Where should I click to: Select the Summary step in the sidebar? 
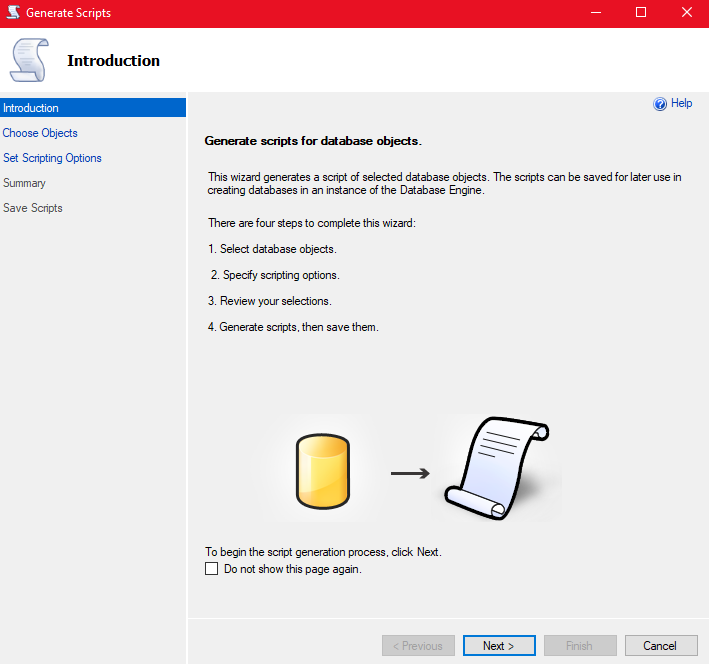[x=24, y=183]
